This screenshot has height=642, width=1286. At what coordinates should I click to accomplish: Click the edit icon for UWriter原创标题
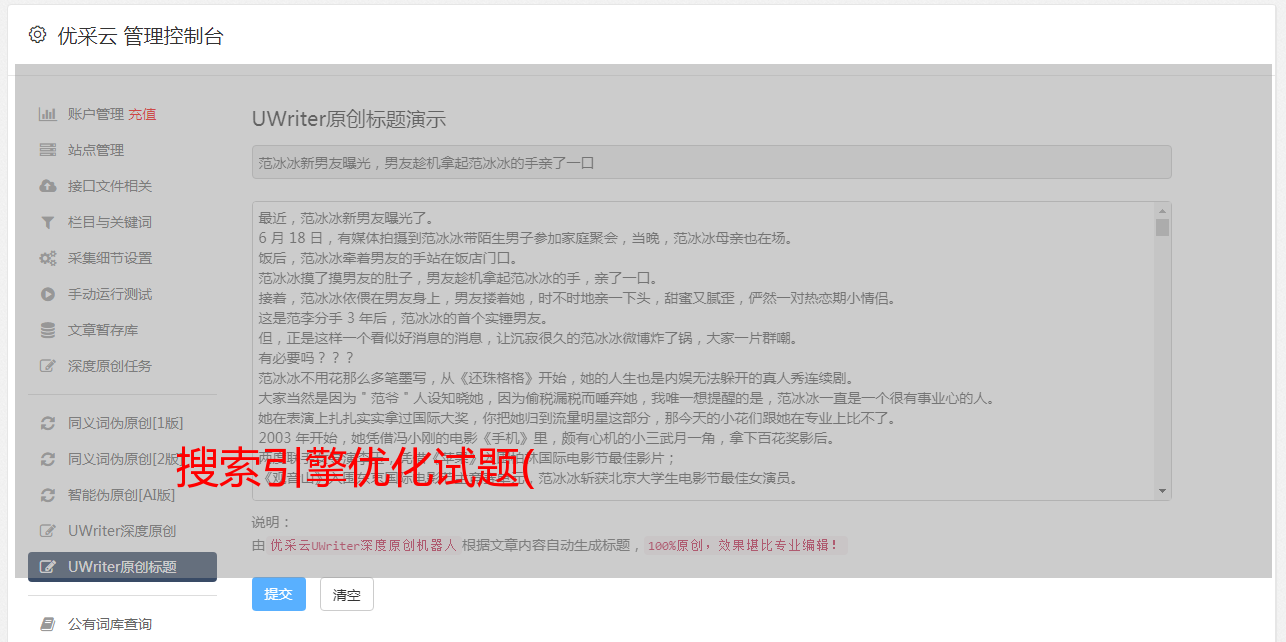tap(47, 567)
